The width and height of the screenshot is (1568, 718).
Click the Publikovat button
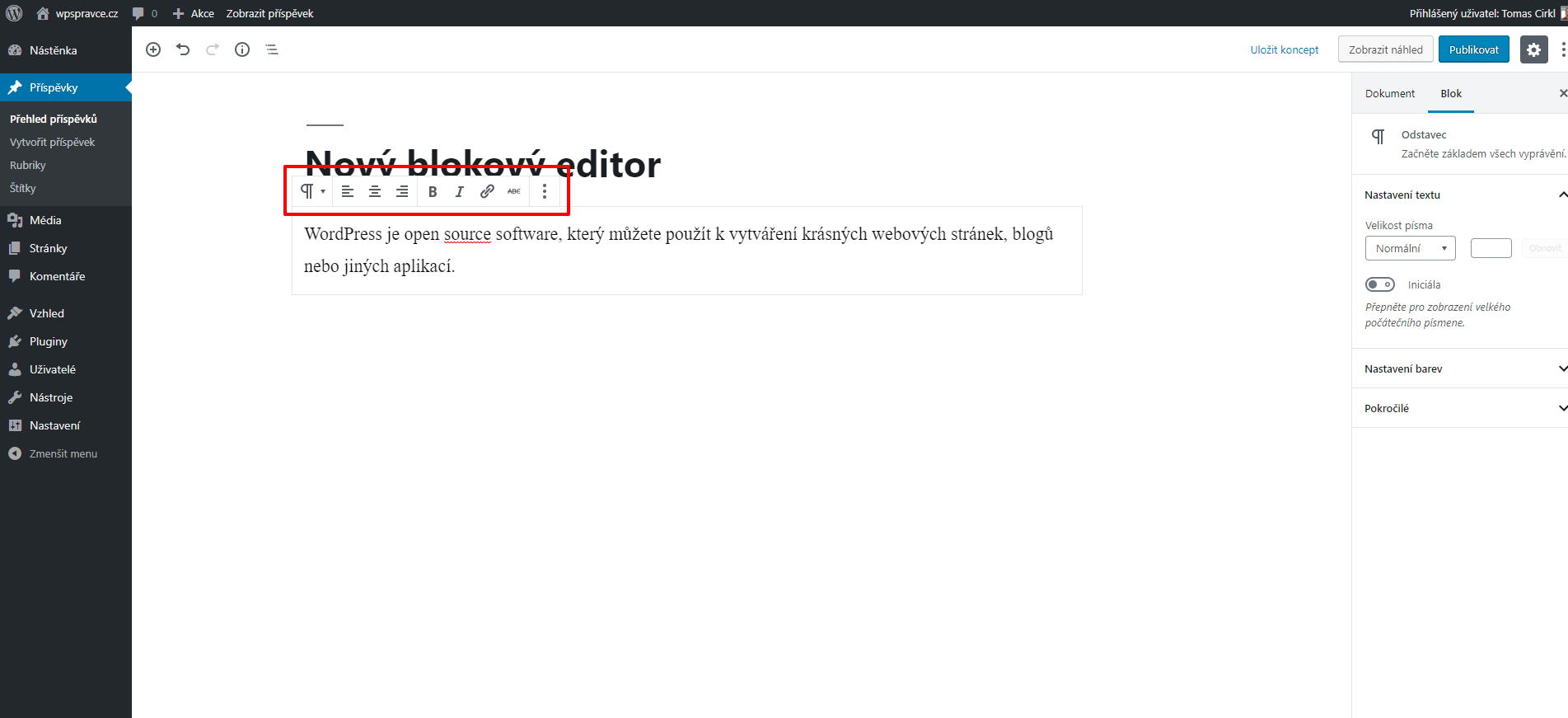(1474, 49)
